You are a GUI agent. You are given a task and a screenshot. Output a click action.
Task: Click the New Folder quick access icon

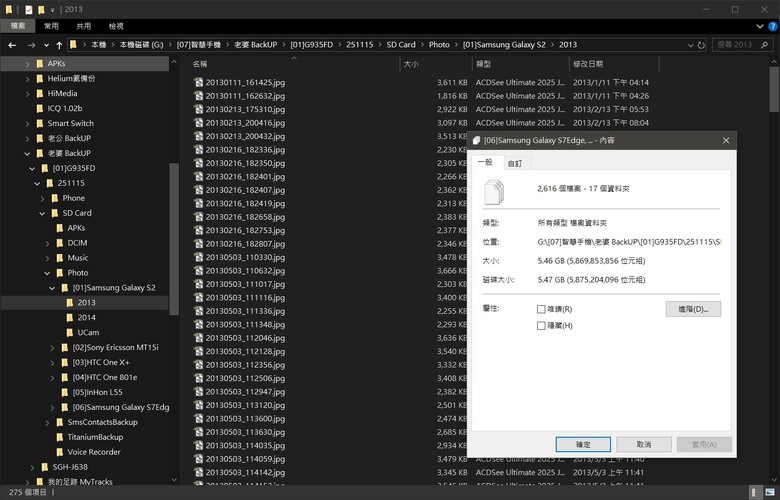coord(41,9)
